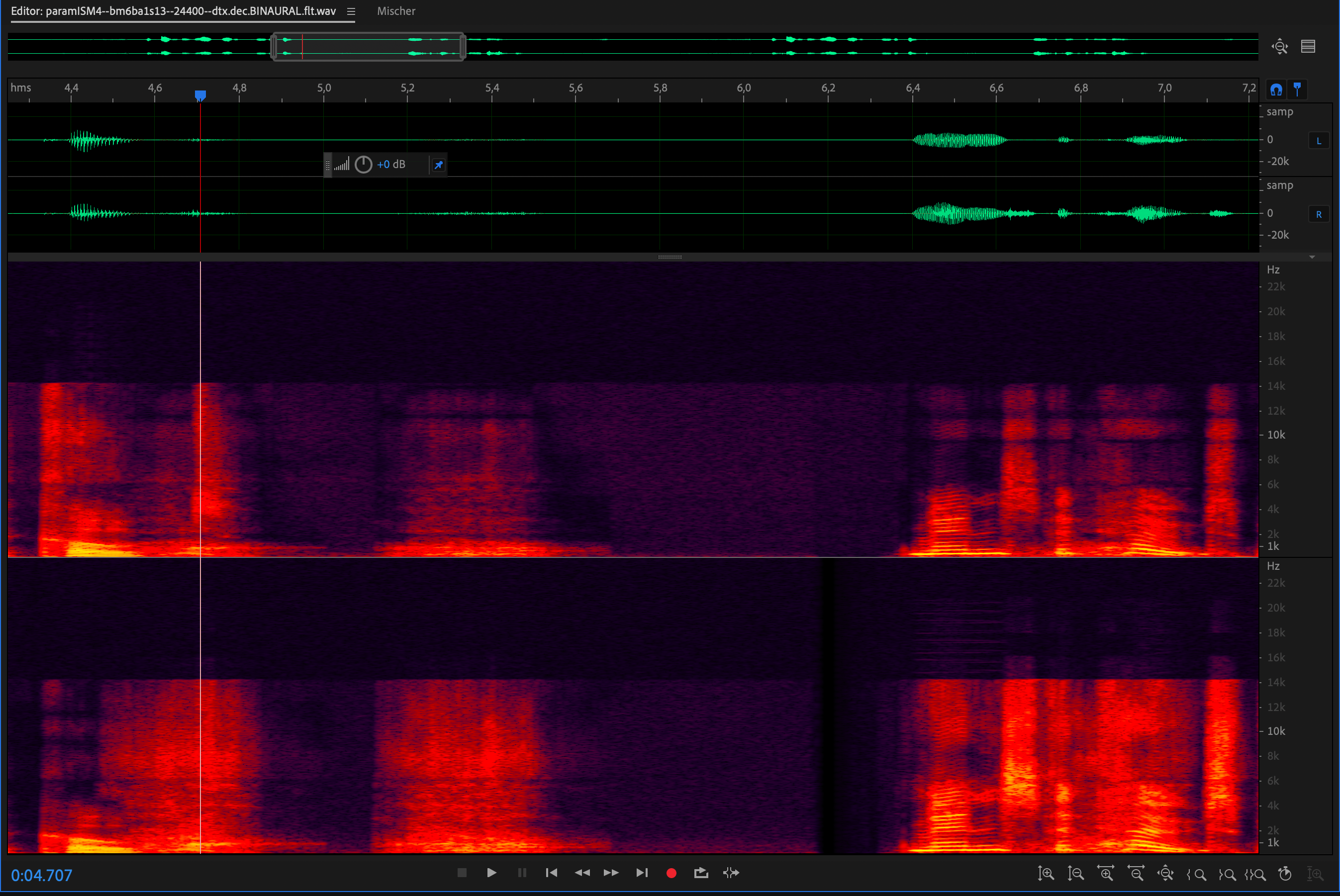Viewport: 1340px width, 896px height.
Task: Click the Zoom Out Time icon
Action: click(x=1136, y=874)
